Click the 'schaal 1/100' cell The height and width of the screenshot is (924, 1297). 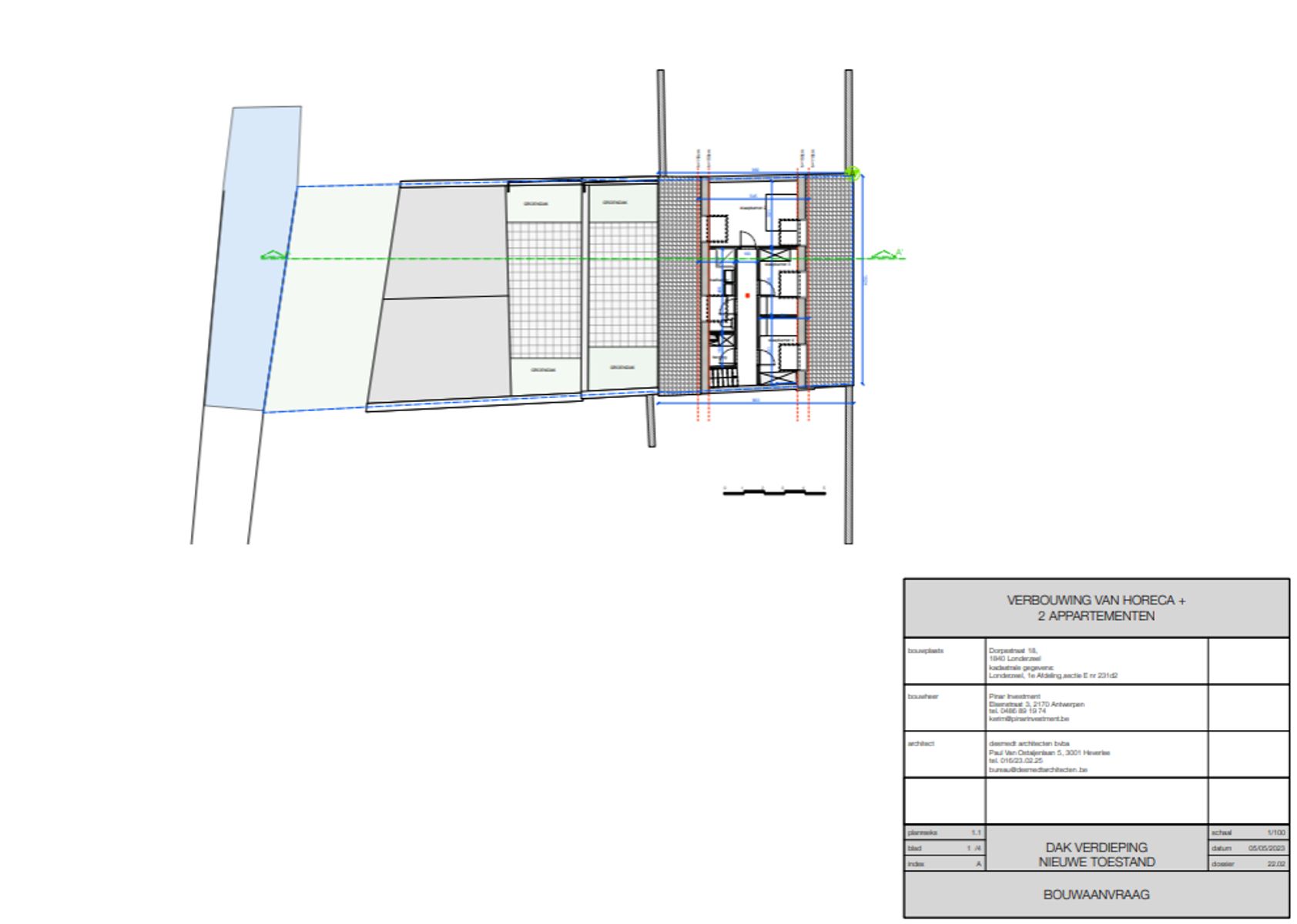(x=1248, y=832)
